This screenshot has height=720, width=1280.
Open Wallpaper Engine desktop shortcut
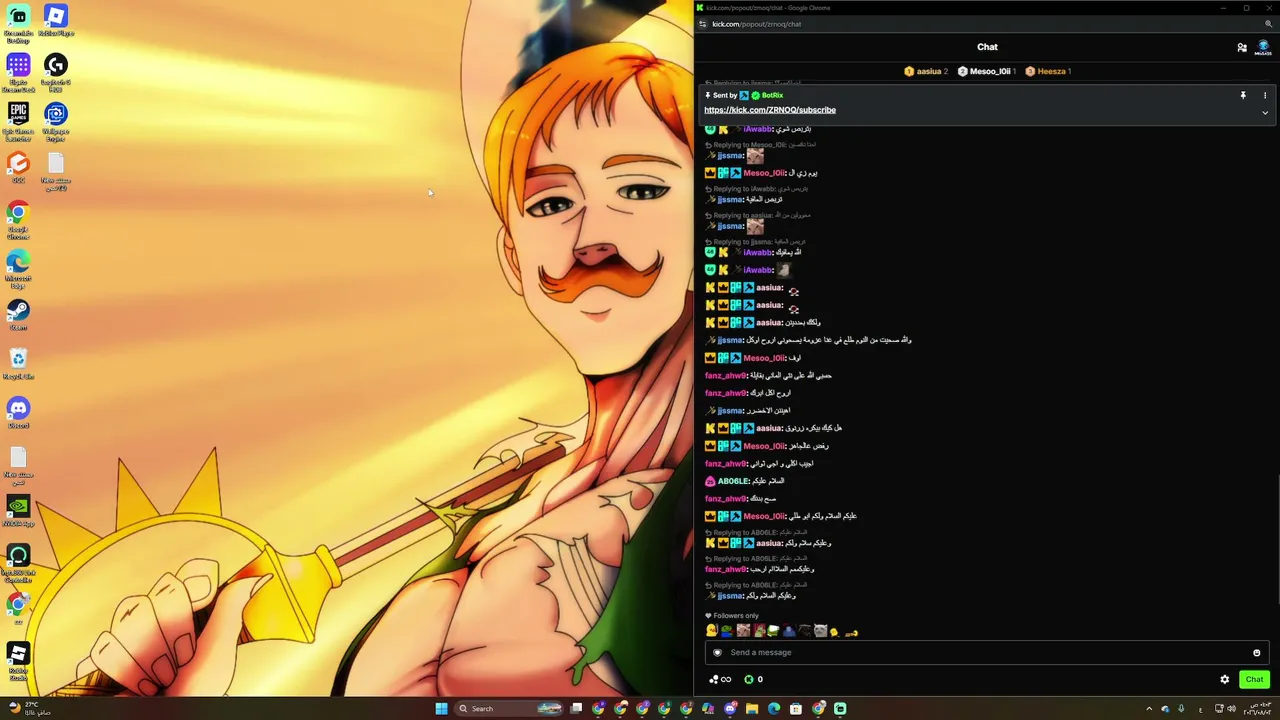[56, 122]
